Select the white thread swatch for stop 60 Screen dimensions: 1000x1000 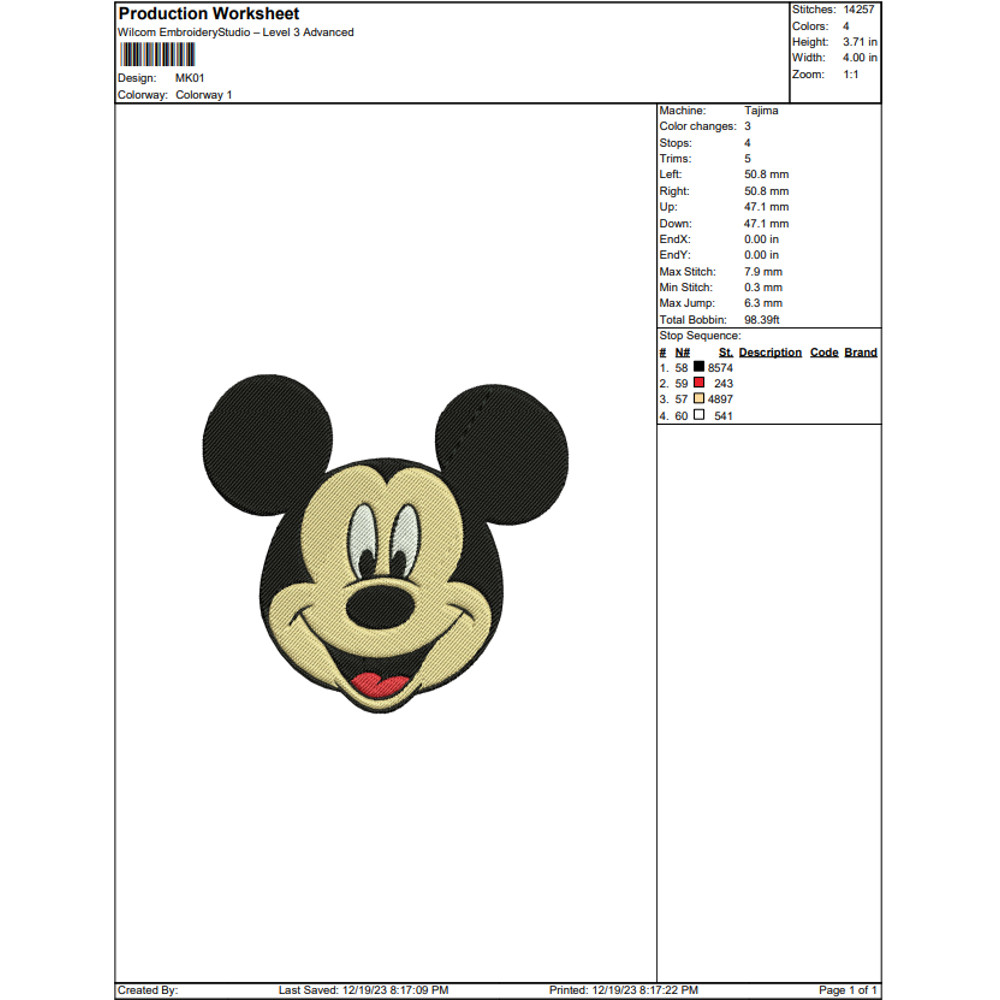pos(698,415)
